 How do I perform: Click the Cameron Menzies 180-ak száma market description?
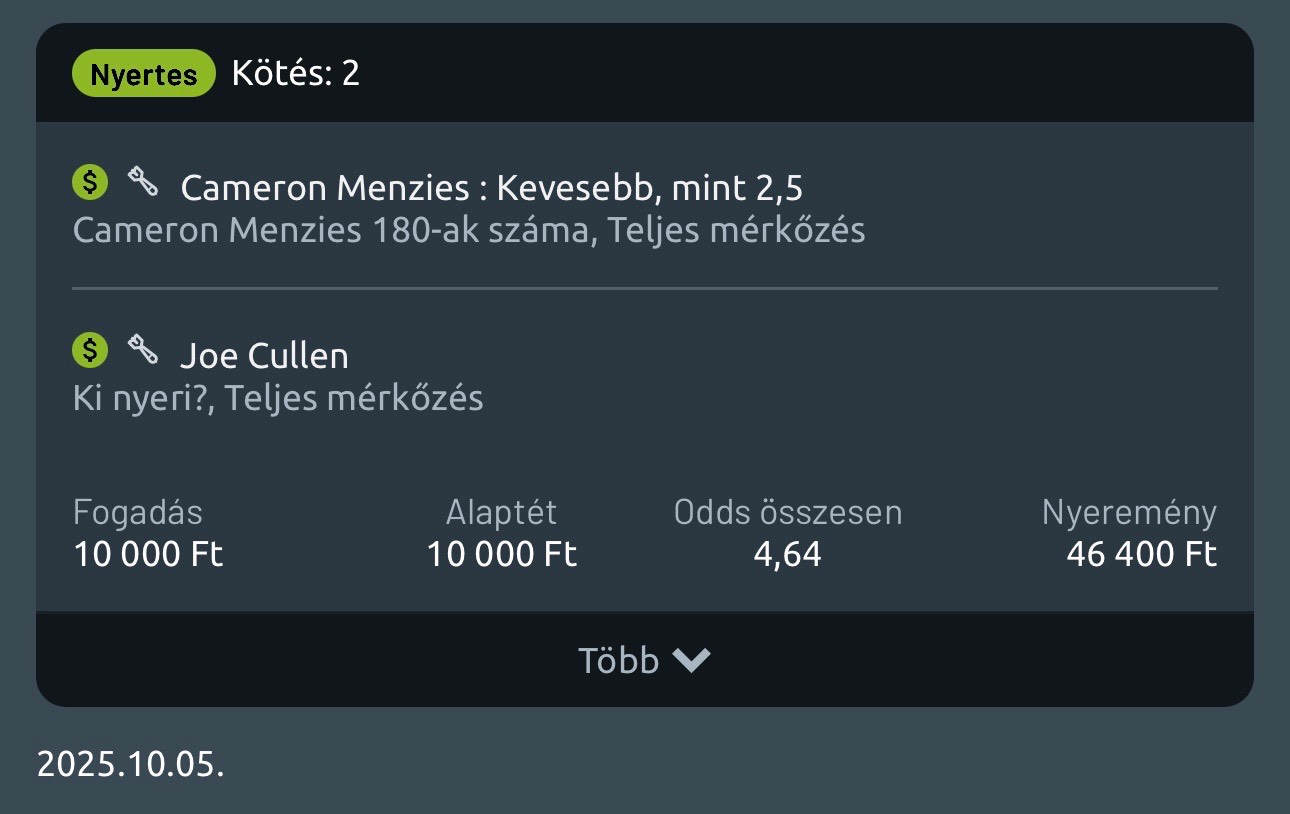[469, 231]
